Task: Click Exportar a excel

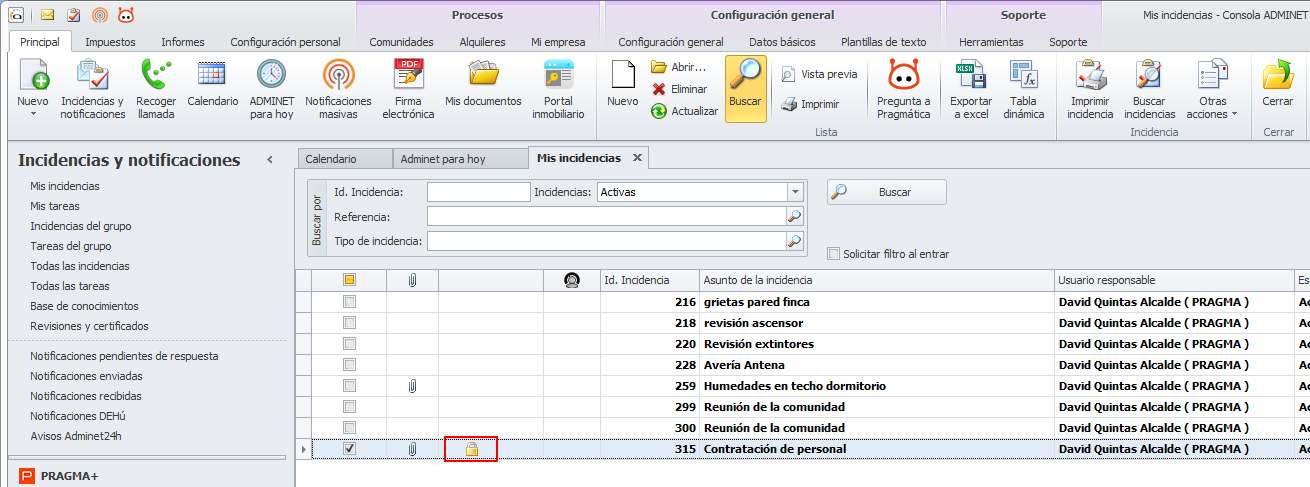Action: pos(970,89)
